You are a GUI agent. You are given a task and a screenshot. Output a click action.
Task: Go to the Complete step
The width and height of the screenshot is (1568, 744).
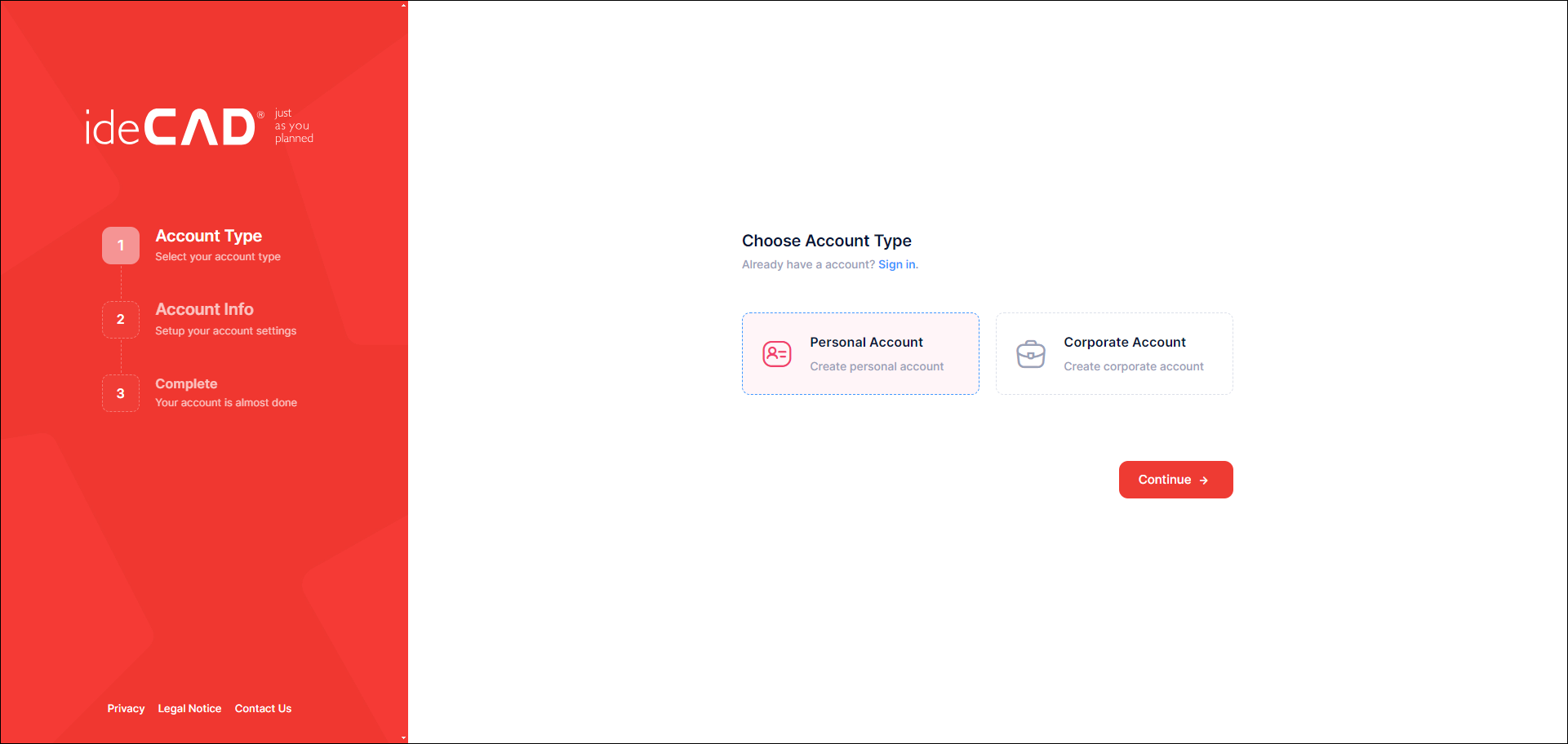tap(186, 384)
